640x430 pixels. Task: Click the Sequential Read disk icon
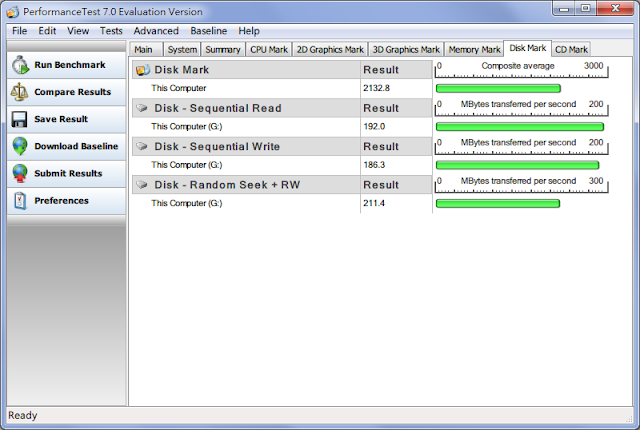[142, 108]
